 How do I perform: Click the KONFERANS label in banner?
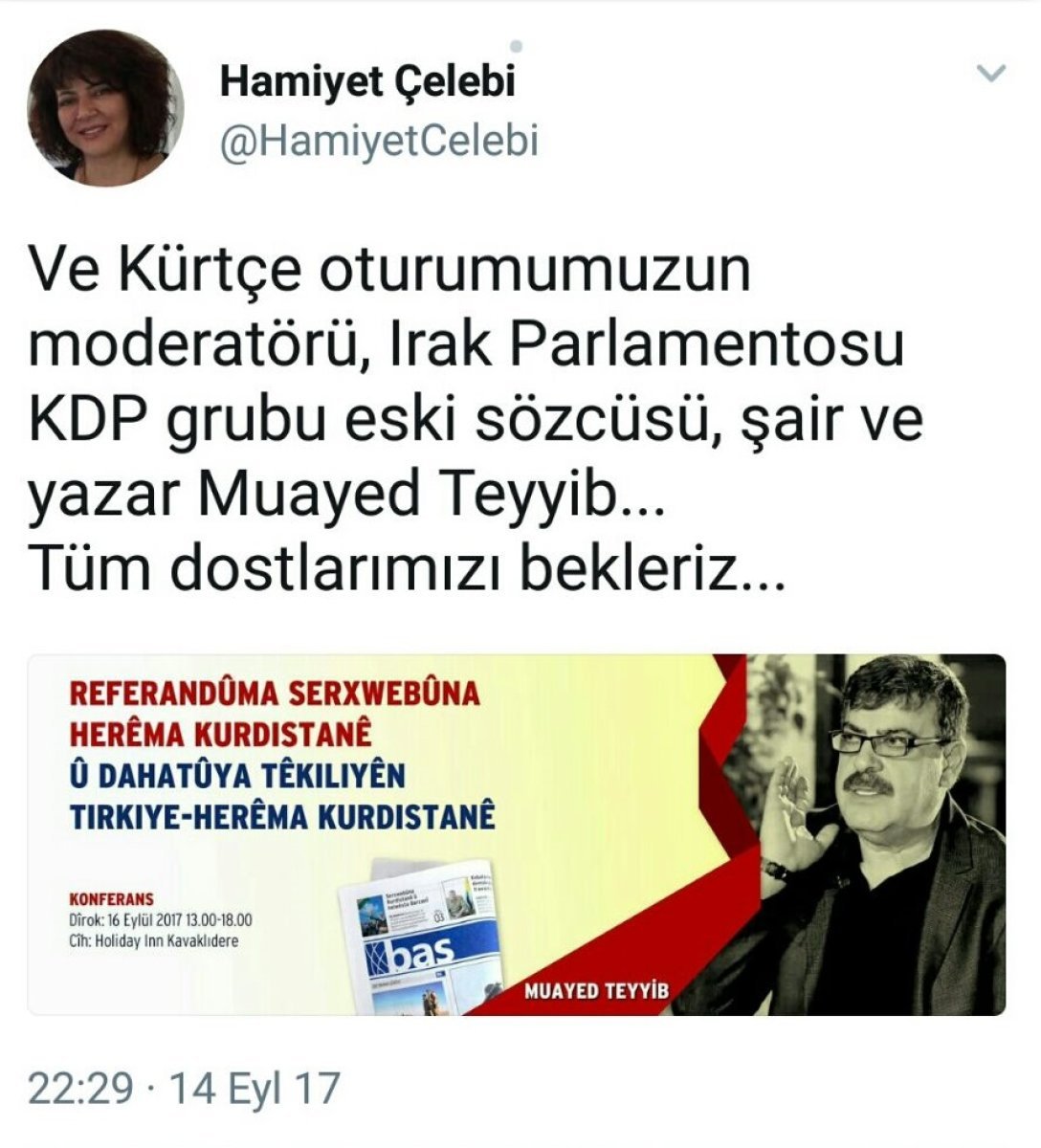(112, 900)
